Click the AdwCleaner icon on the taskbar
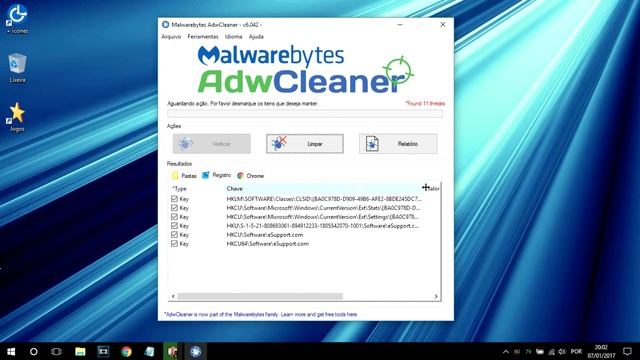This screenshot has height=360, width=640. (196, 351)
